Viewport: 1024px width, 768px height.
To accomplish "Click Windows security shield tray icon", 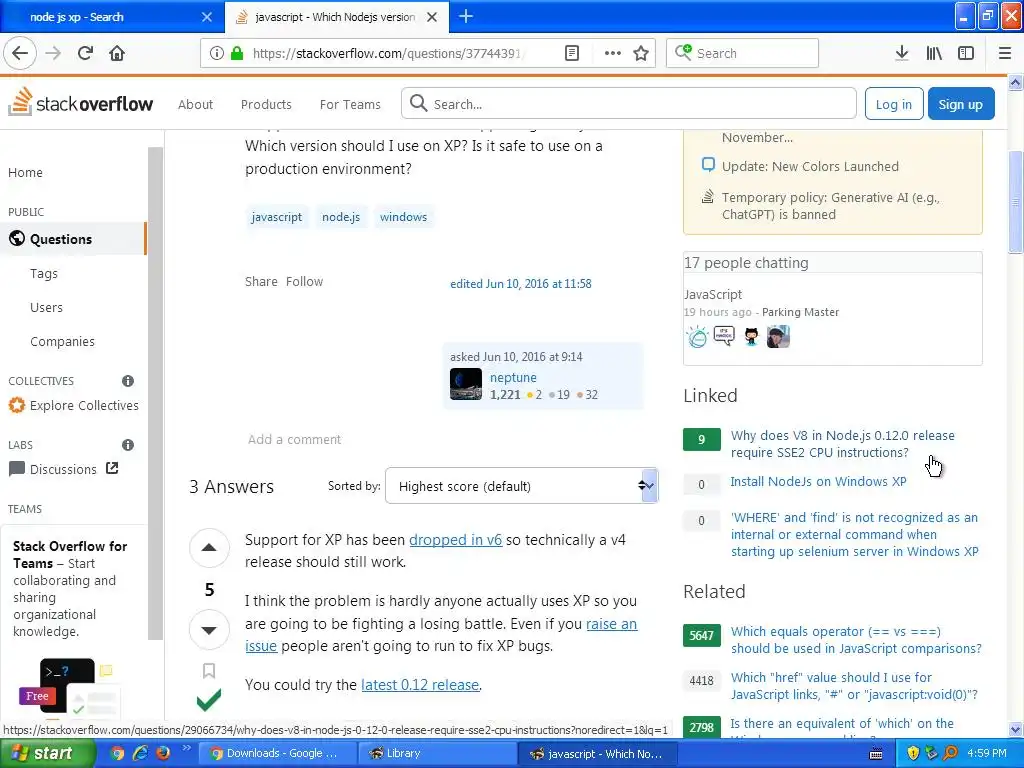I will pos(913,753).
